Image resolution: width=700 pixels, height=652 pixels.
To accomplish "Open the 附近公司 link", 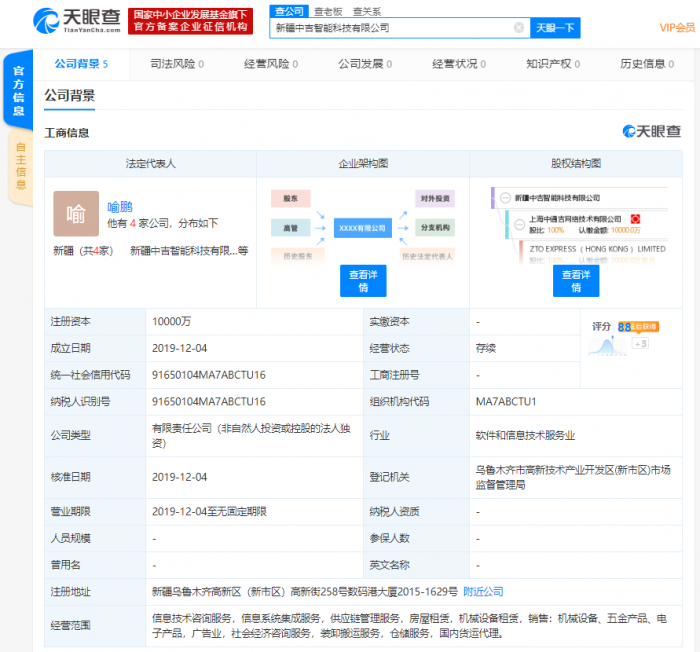I will [x=483, y=591].
